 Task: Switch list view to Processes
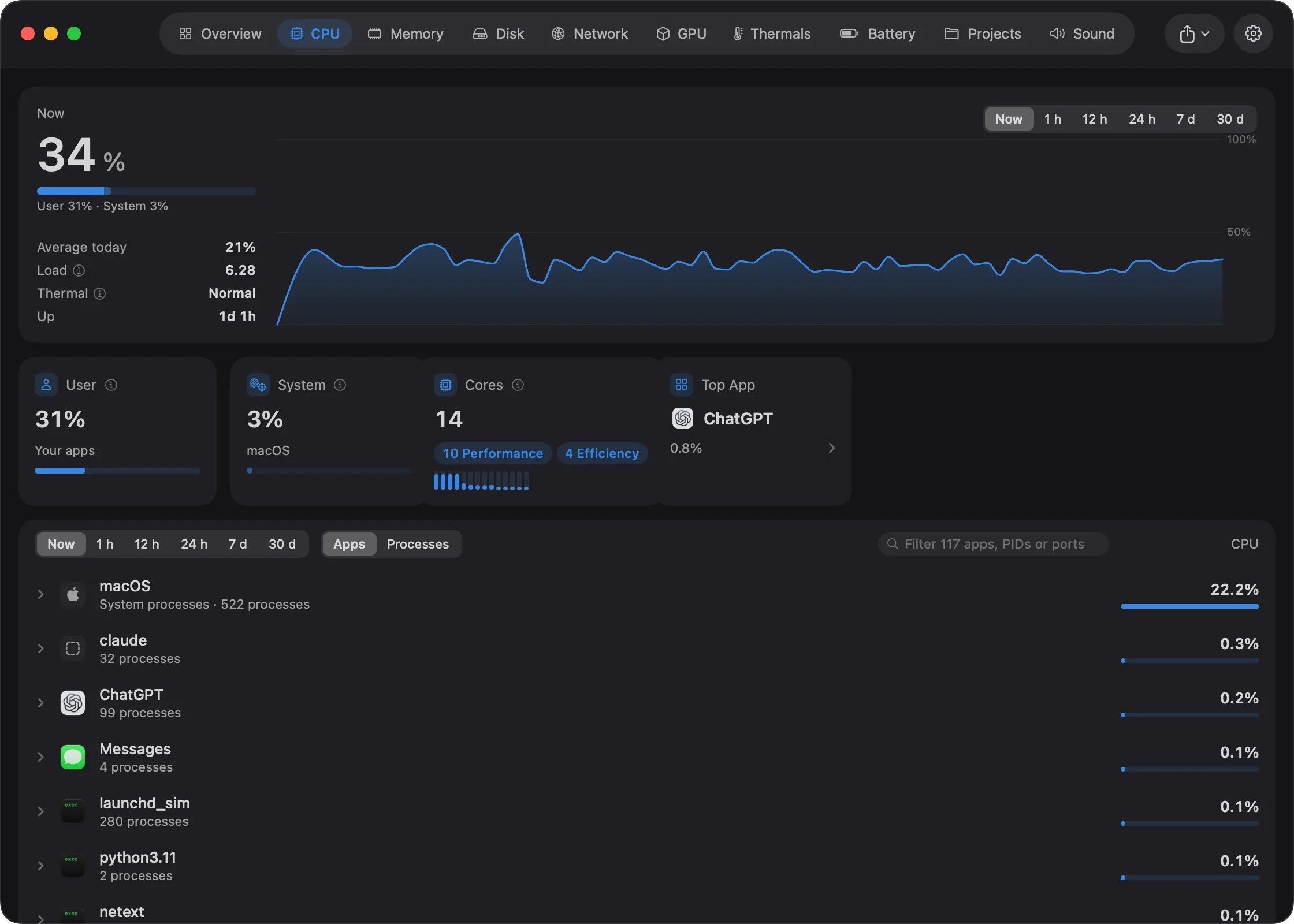(418, 544)
